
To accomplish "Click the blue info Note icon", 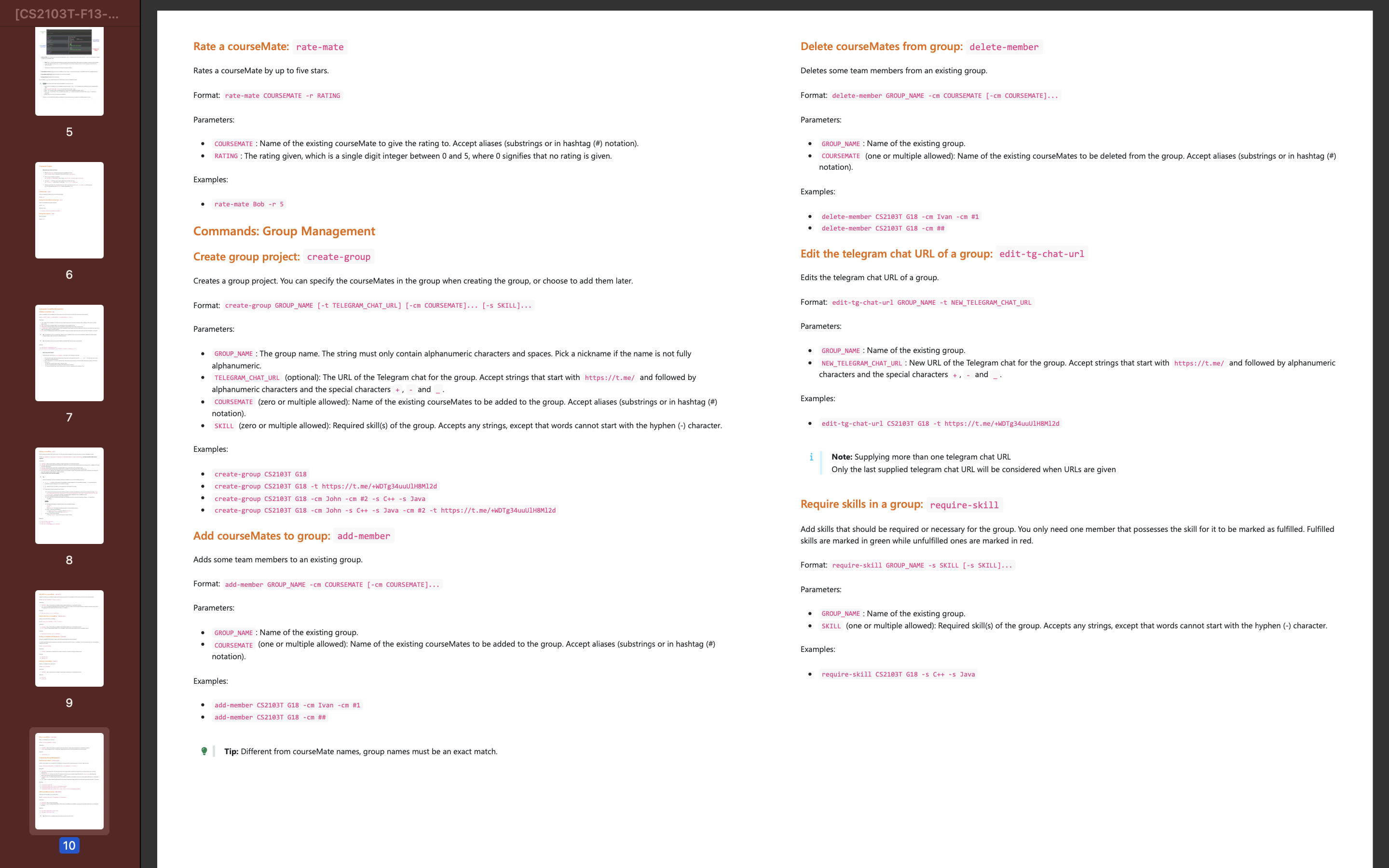I will [811, 457].
